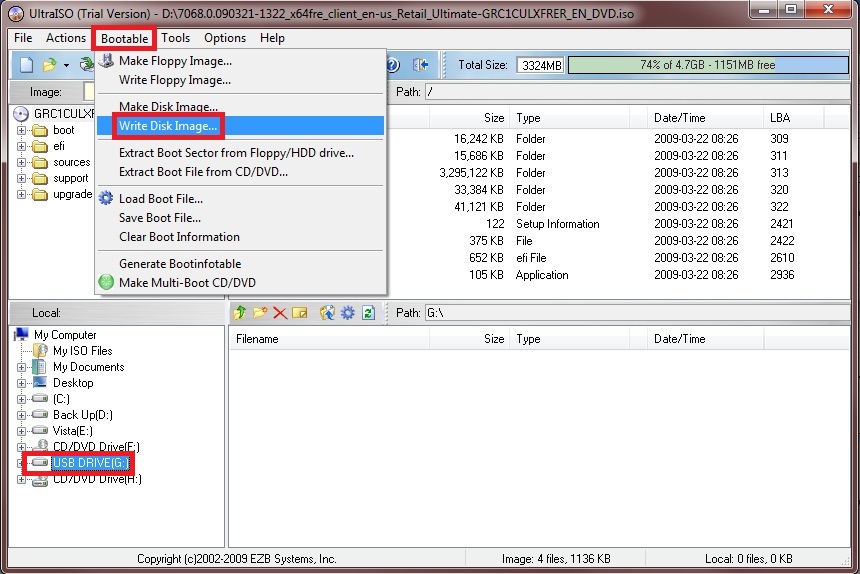The height and width of the screenshot is (574, 860).
Task: Click the Make Floppy Image icon in menu
Action: [106, 60]
